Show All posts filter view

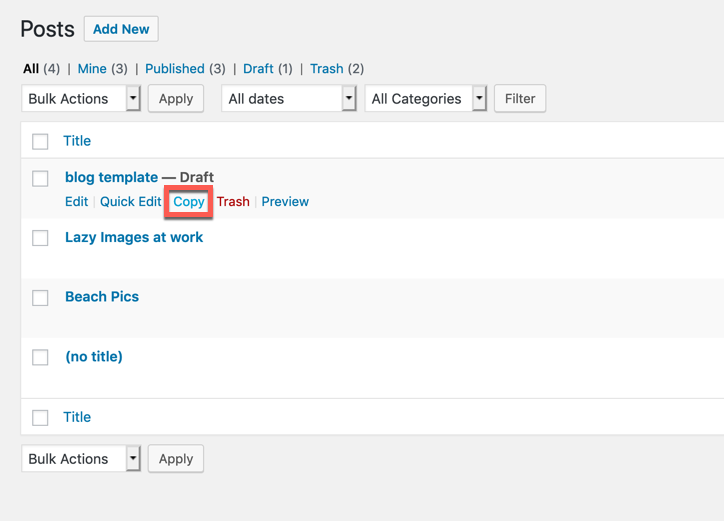point(31,69)
